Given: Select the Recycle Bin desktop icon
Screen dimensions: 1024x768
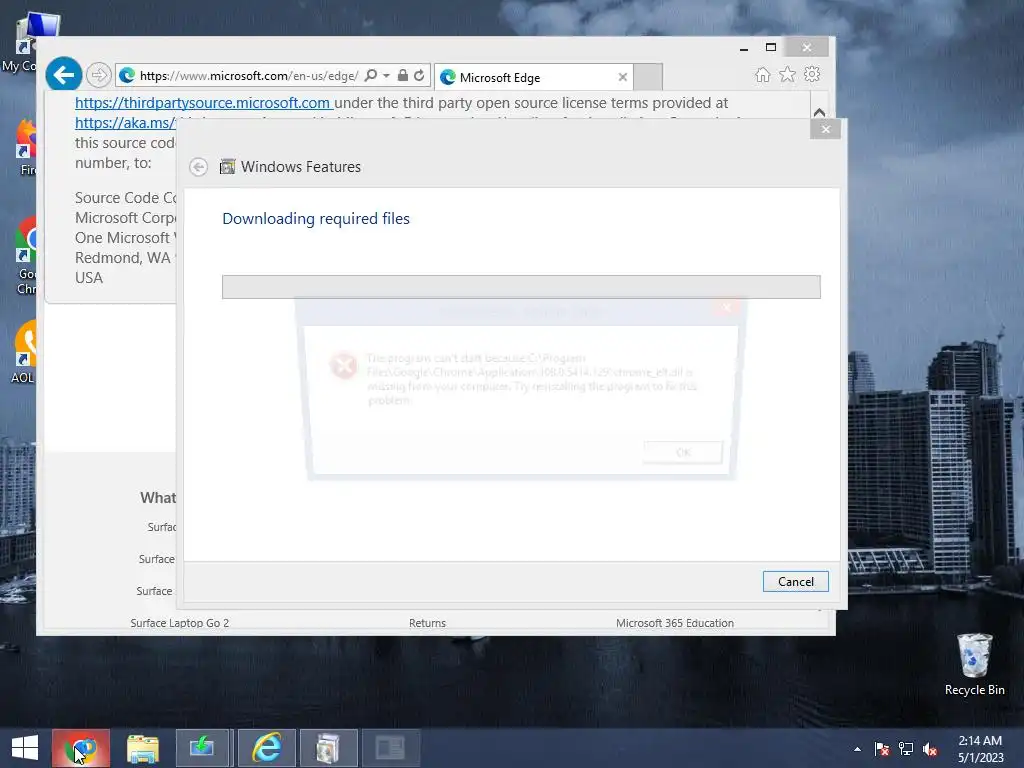Looking at the screenshot, I should pos(974,665).
